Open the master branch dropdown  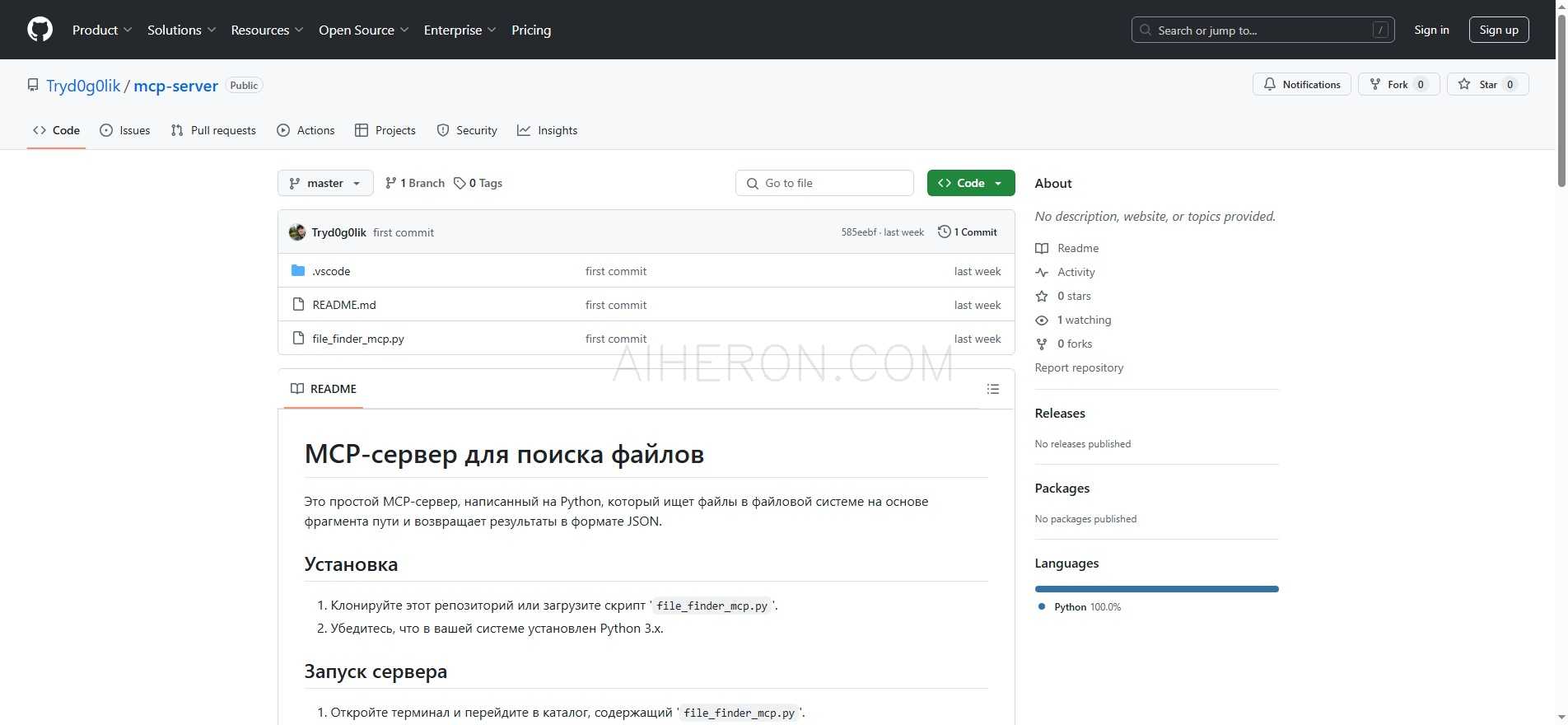click(325, 183)
